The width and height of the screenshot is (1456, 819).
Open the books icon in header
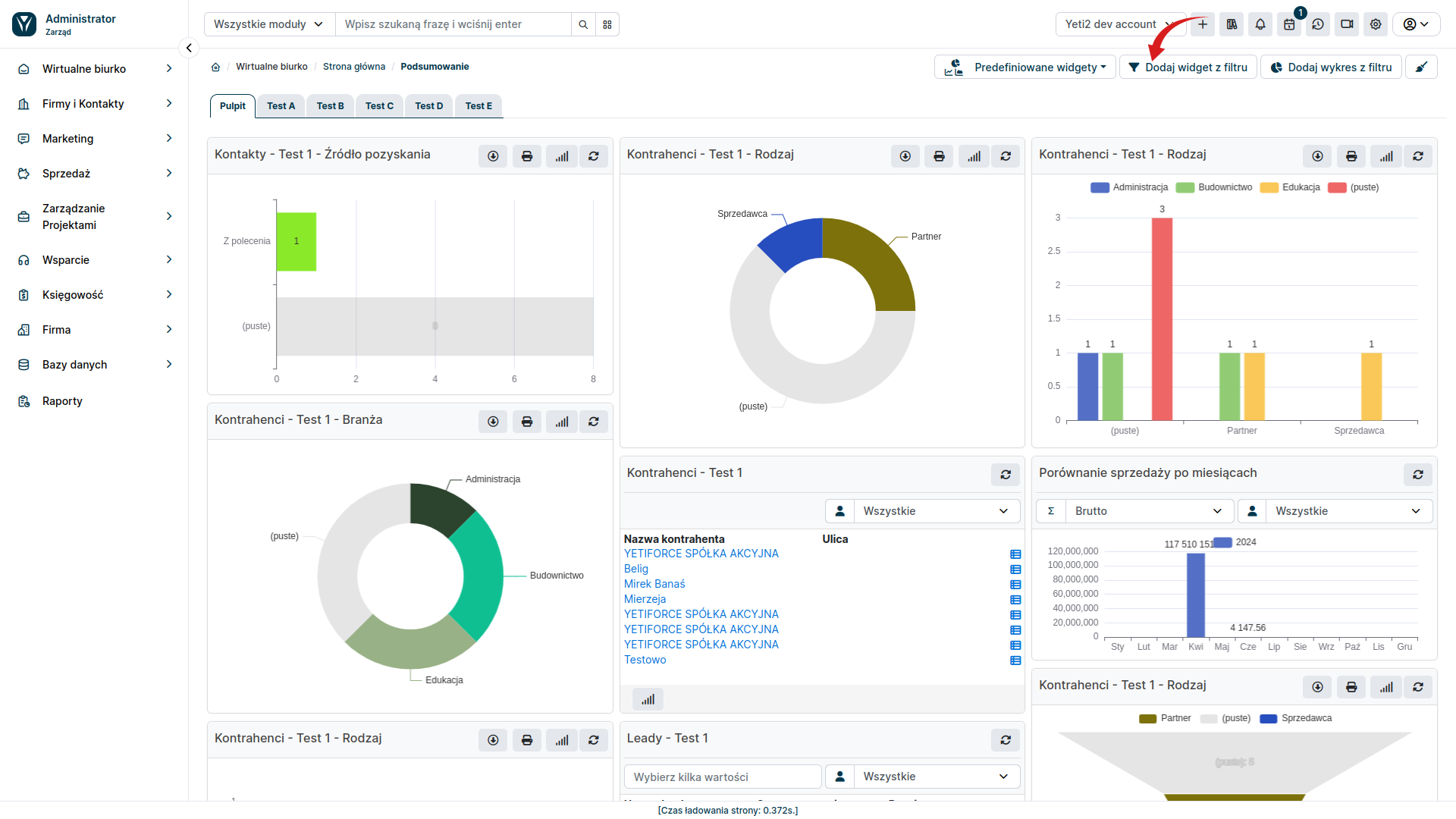1232,24
